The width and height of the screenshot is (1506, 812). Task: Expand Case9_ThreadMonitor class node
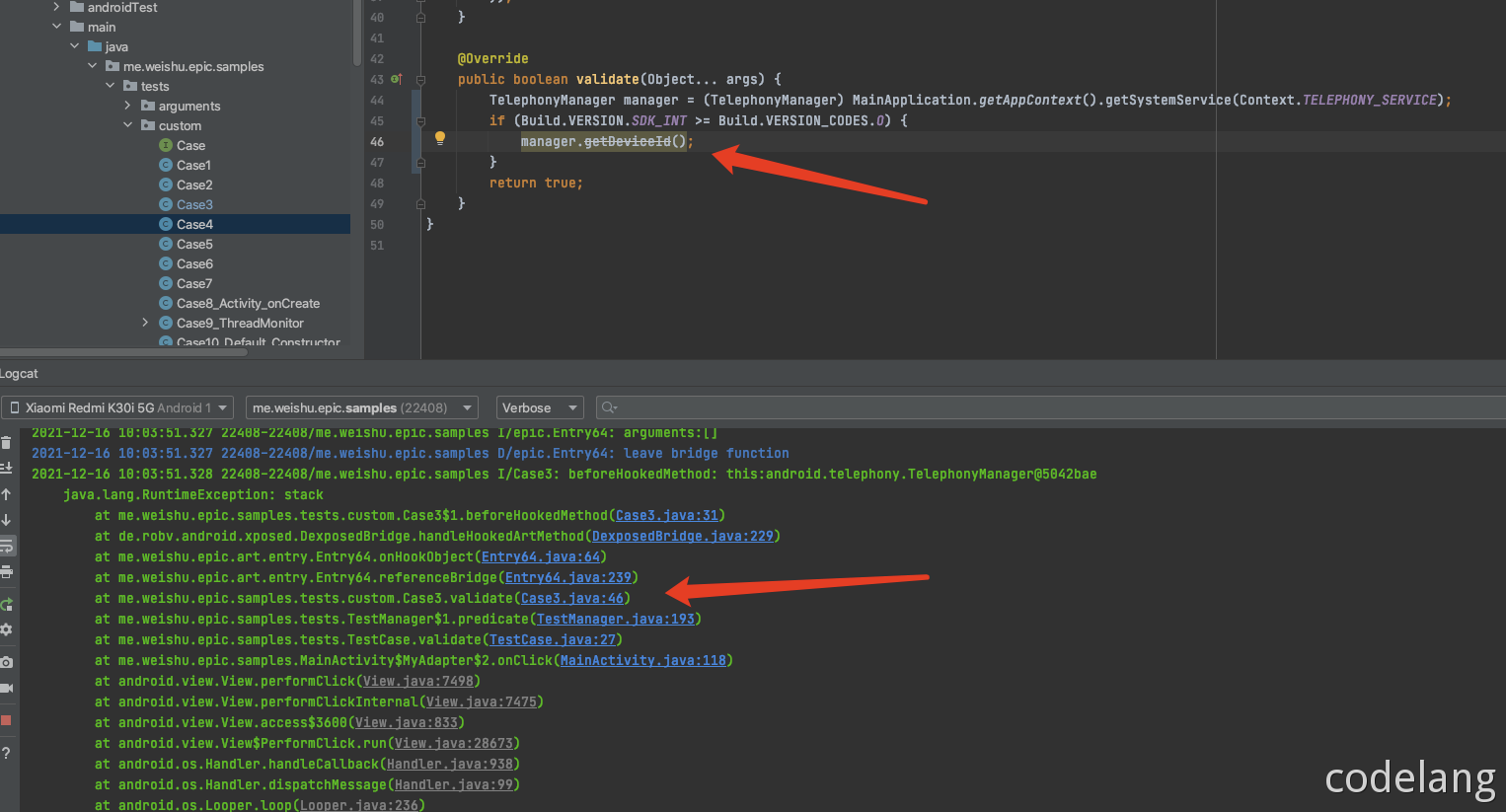coord(145,323)
